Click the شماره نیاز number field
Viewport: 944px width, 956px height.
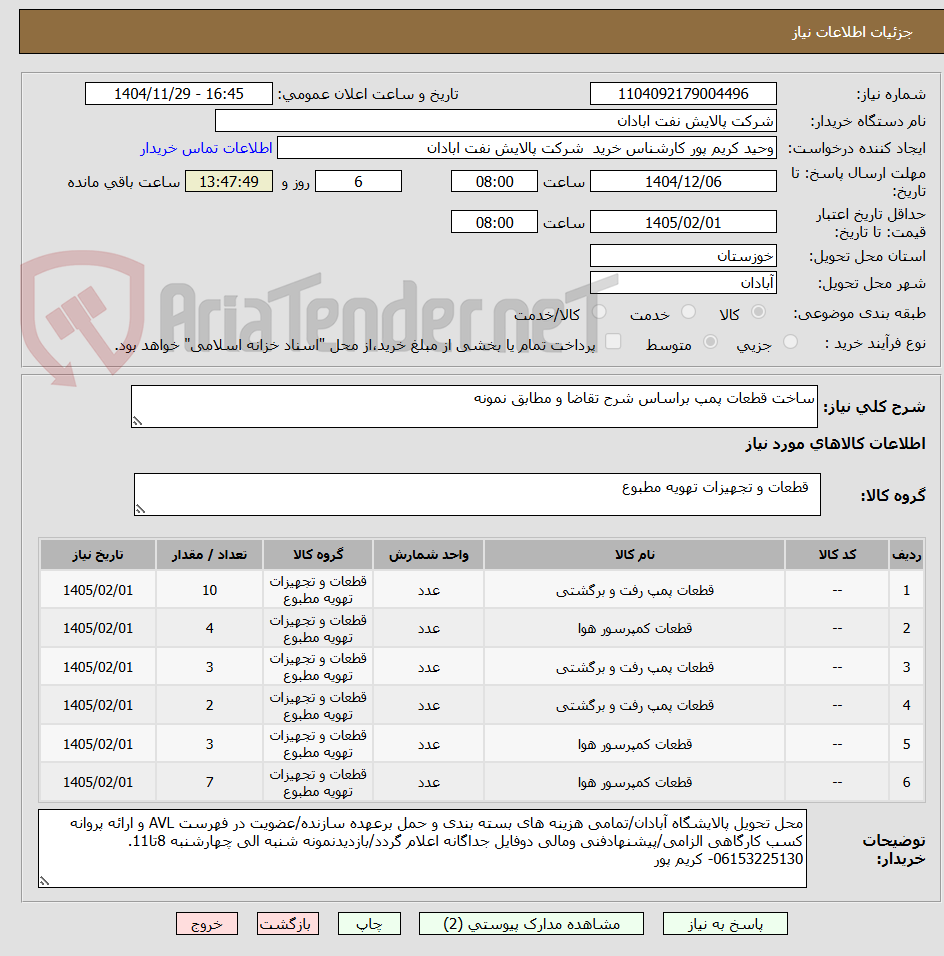coord(683,94)
